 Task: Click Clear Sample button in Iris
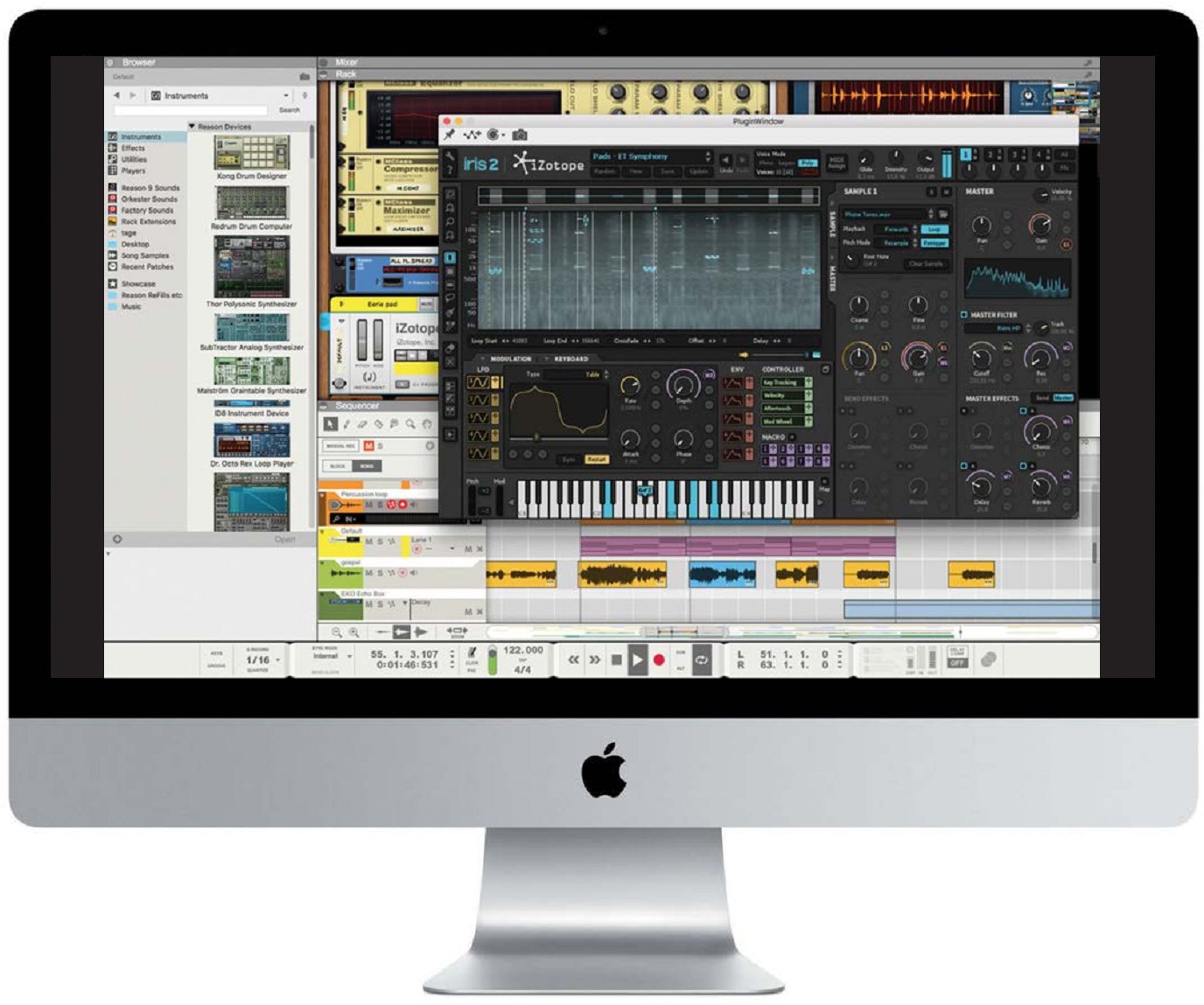point(926,263)
